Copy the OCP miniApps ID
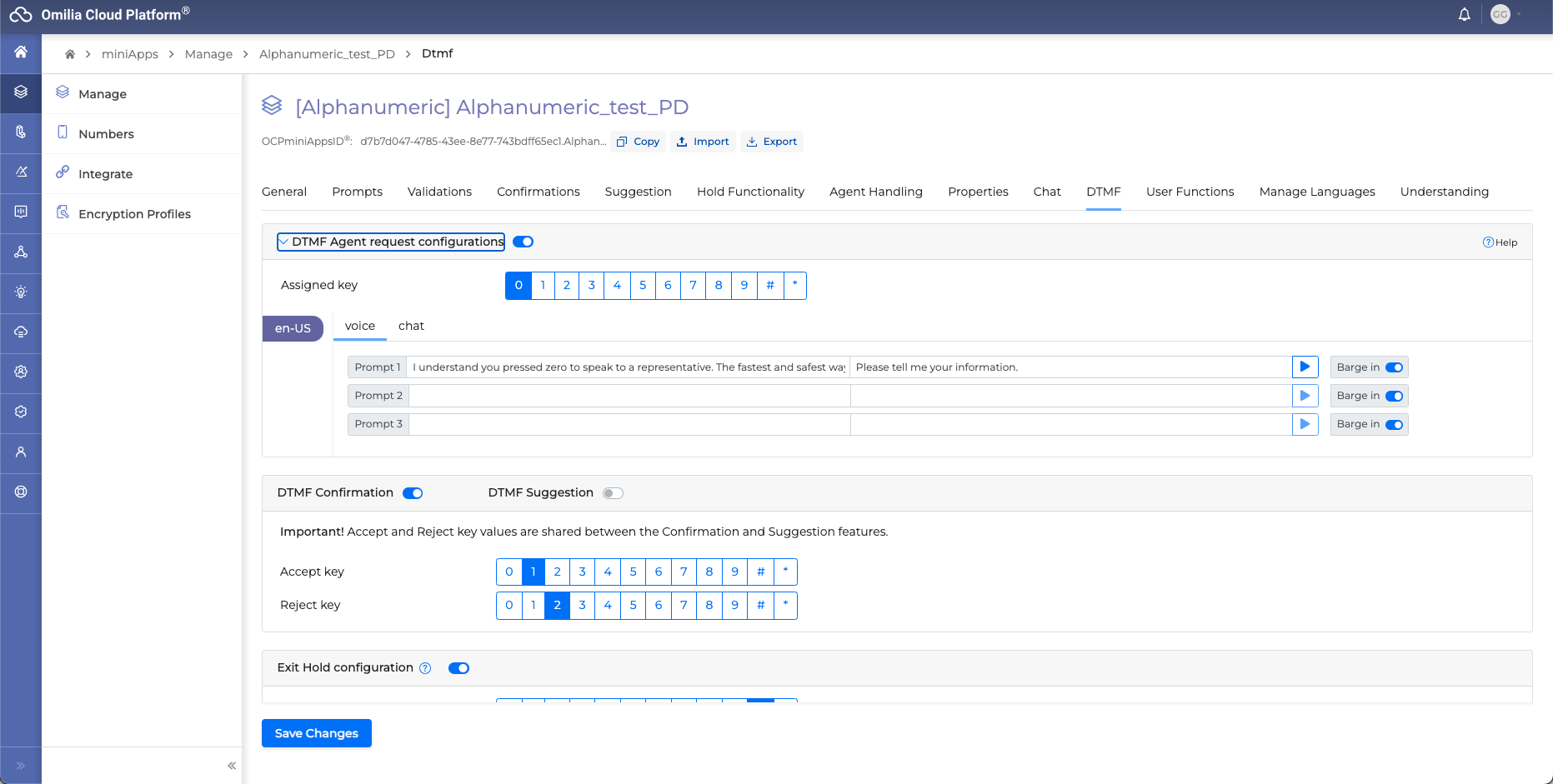Screen dimensions: 1553x784 click(638, 142)
